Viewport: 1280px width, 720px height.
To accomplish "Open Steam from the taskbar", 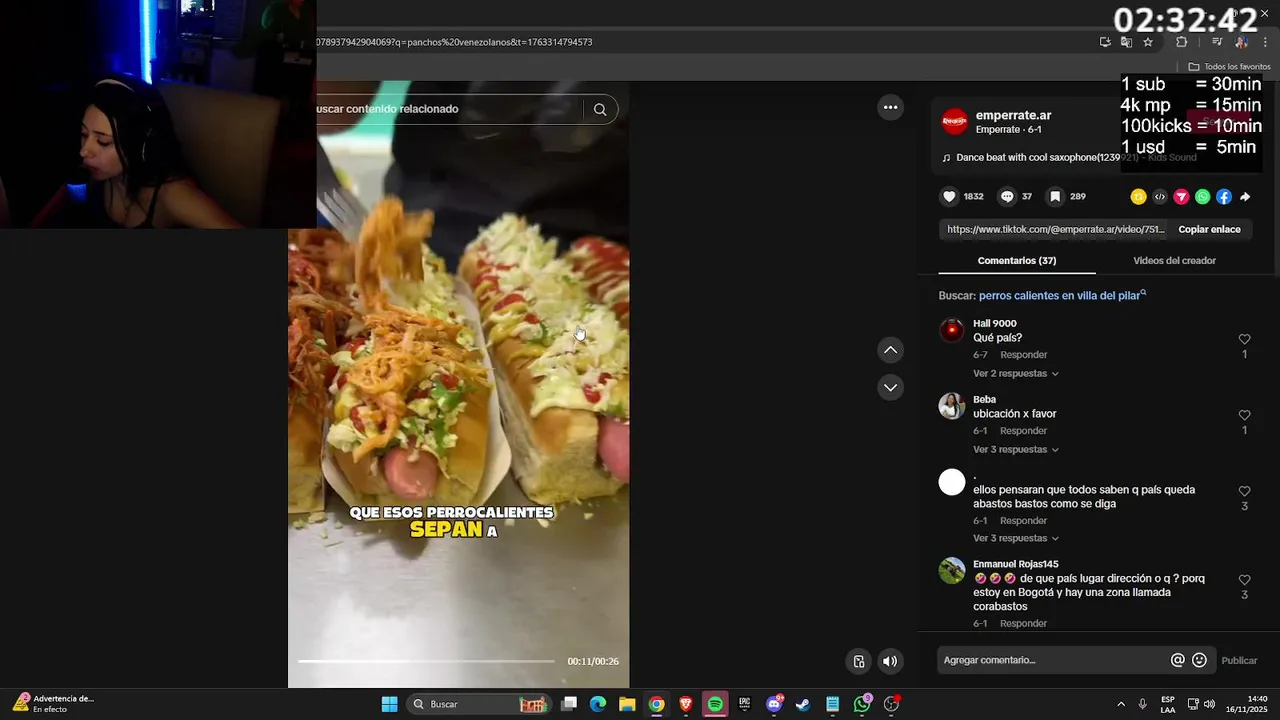I will coord(802,704).
